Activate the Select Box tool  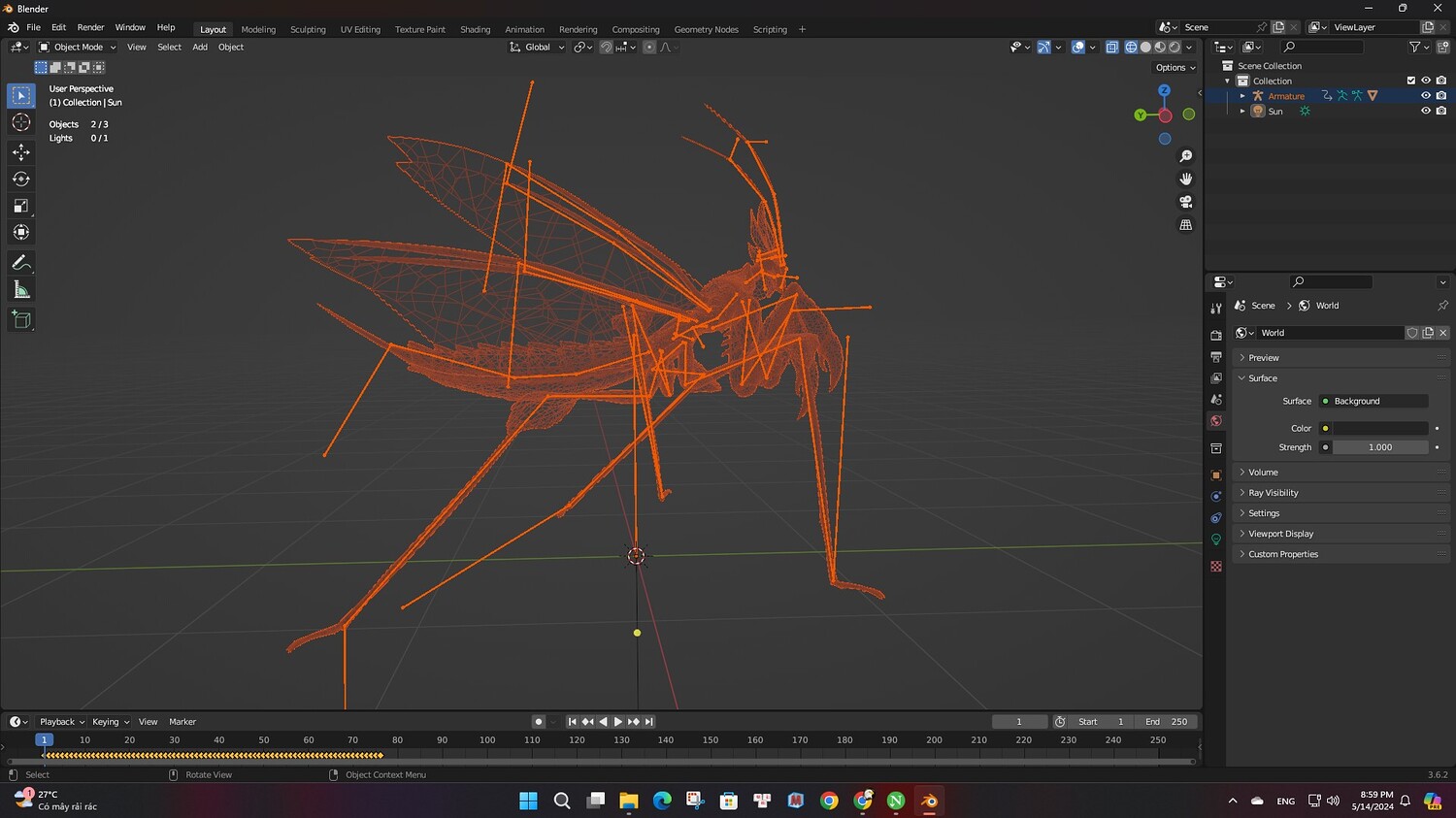pos(21,95)
